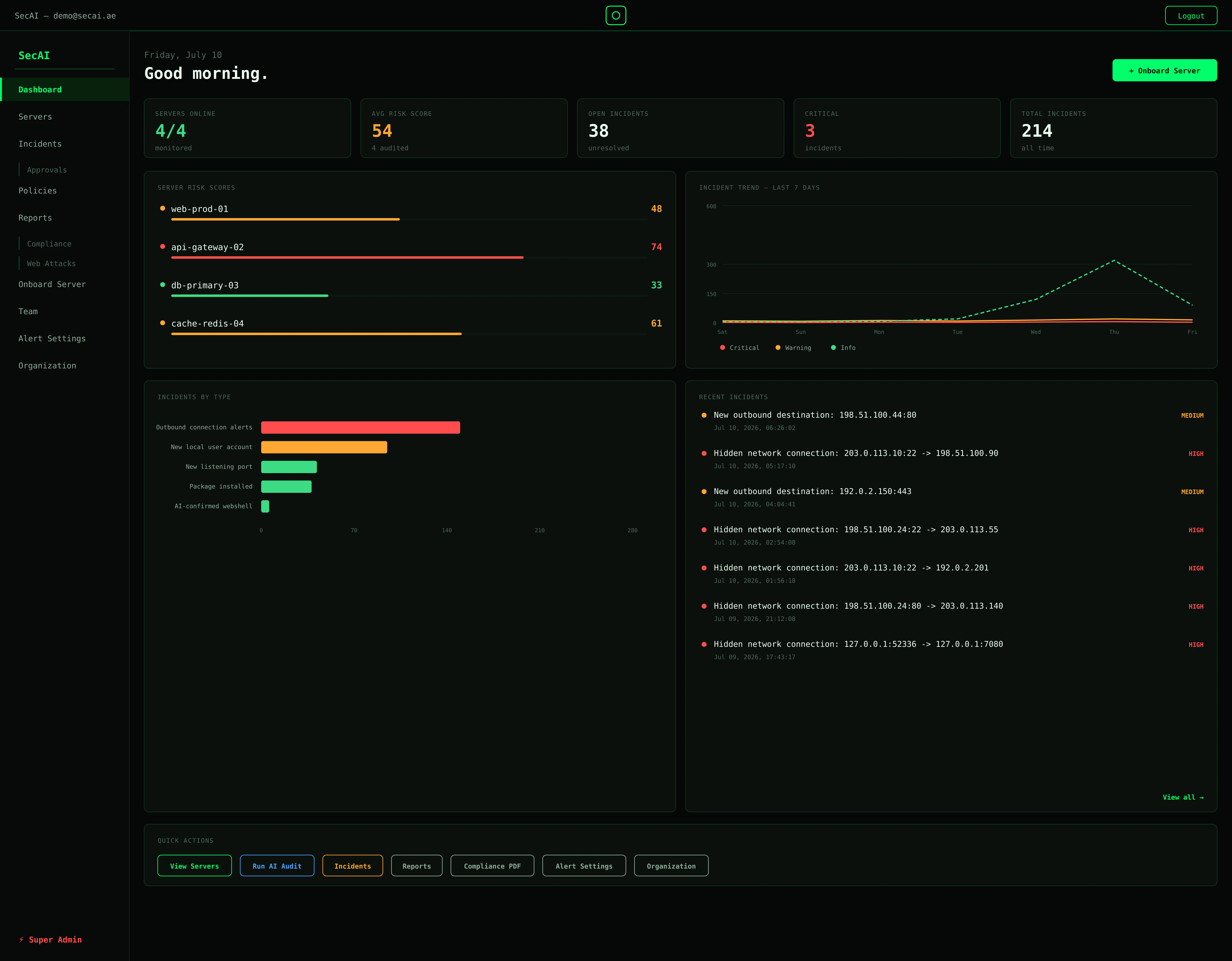This screenshot has width=1232, height=961.
Task: Open the Open Incidents 38 card
Action: point(680,128)
